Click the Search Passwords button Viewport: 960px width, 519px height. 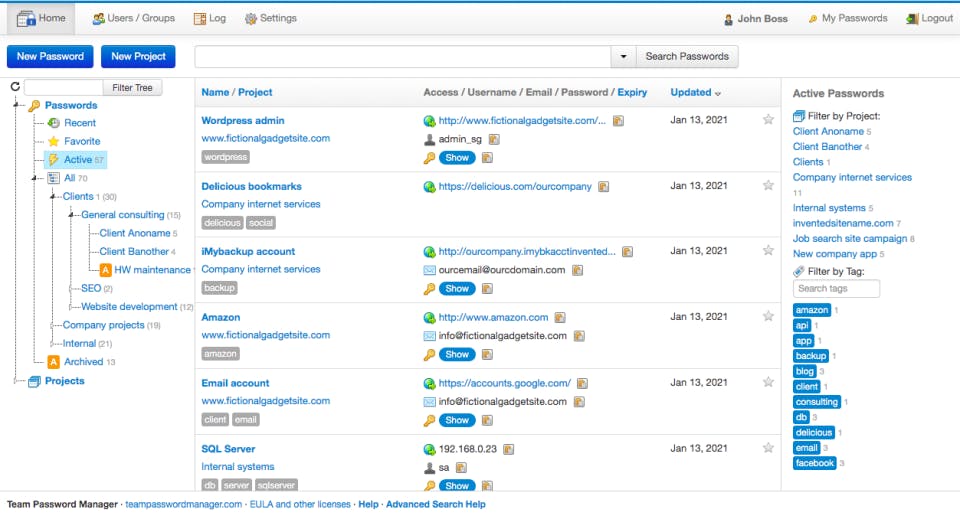[687, 56]
